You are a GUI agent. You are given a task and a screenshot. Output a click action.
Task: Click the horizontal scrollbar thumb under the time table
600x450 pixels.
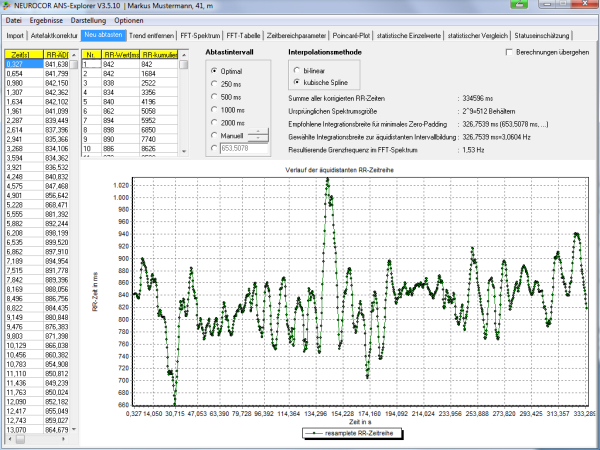[x=20, y=439]
